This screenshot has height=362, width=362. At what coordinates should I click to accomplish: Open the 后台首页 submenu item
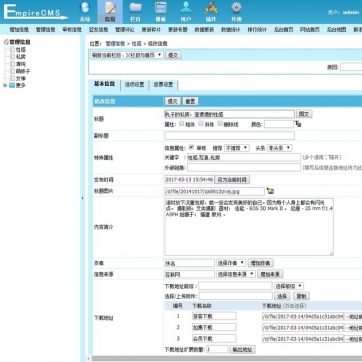tap(283, 30)
